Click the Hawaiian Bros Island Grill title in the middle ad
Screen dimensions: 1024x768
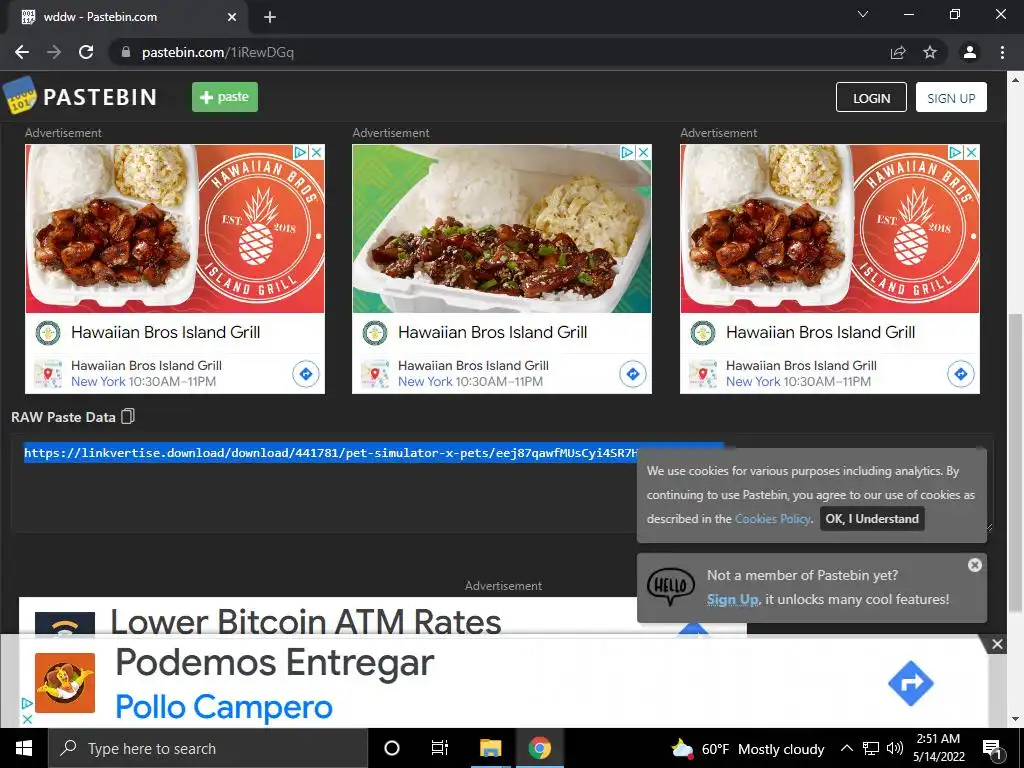click(x=492, y=332)
